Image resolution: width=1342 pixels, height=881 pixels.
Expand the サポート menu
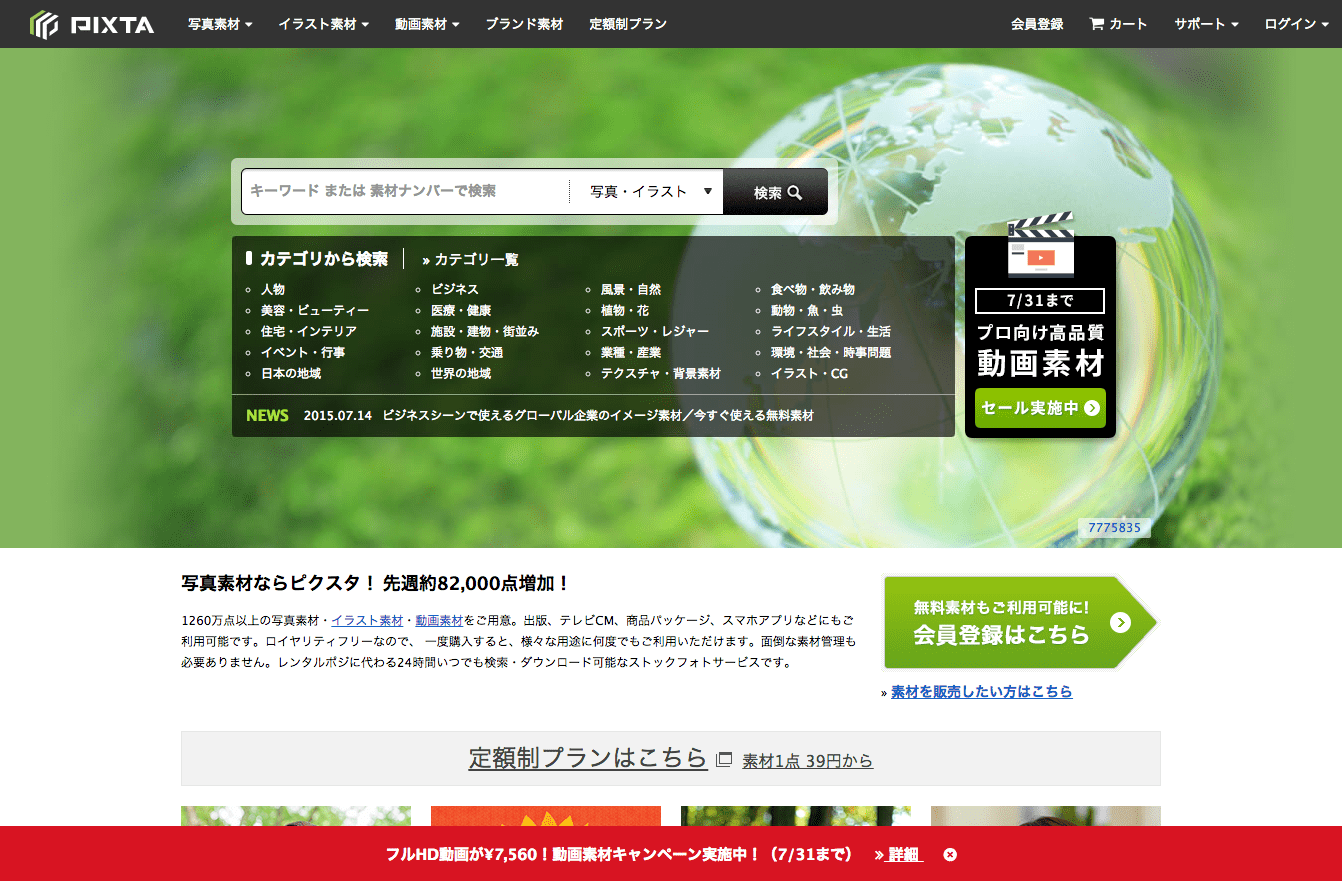click(x=1206, y=24)
